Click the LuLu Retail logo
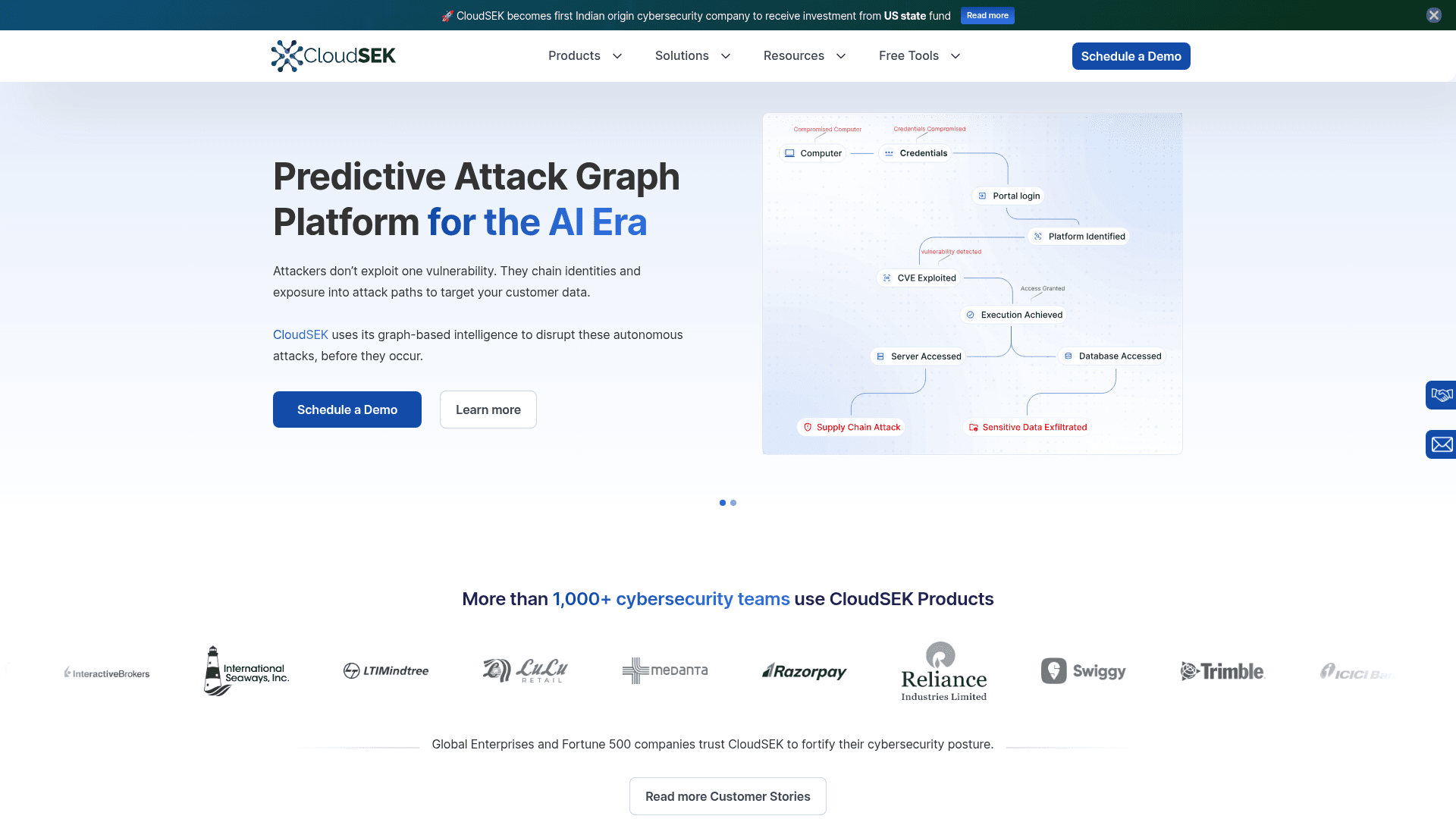 coord(526,671)
